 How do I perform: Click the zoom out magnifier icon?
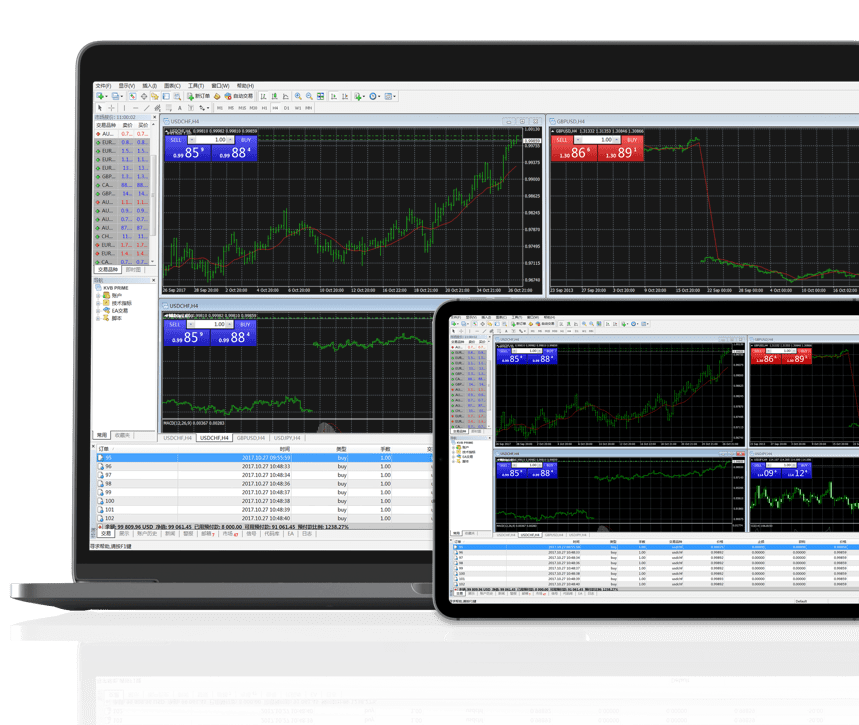click(x=308, y=97)
